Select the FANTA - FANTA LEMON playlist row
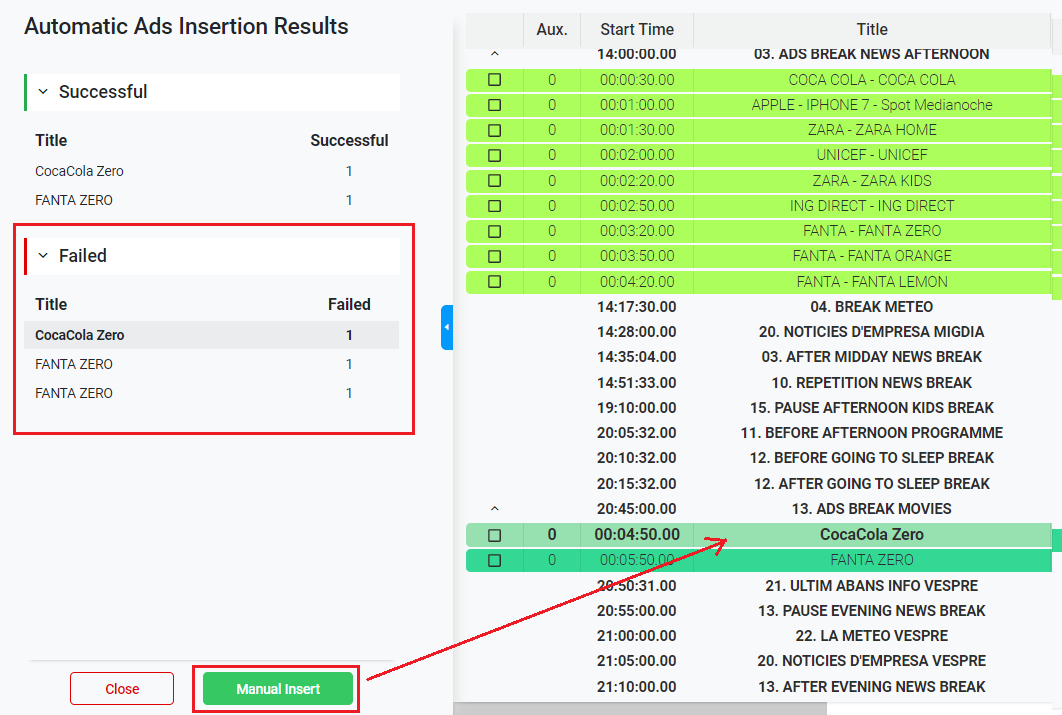 click(x=871, y=282)
